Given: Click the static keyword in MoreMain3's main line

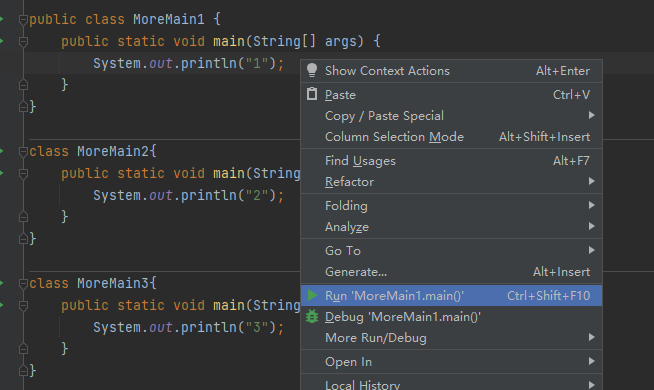Looking at the screenshot, I should point(141,305).
